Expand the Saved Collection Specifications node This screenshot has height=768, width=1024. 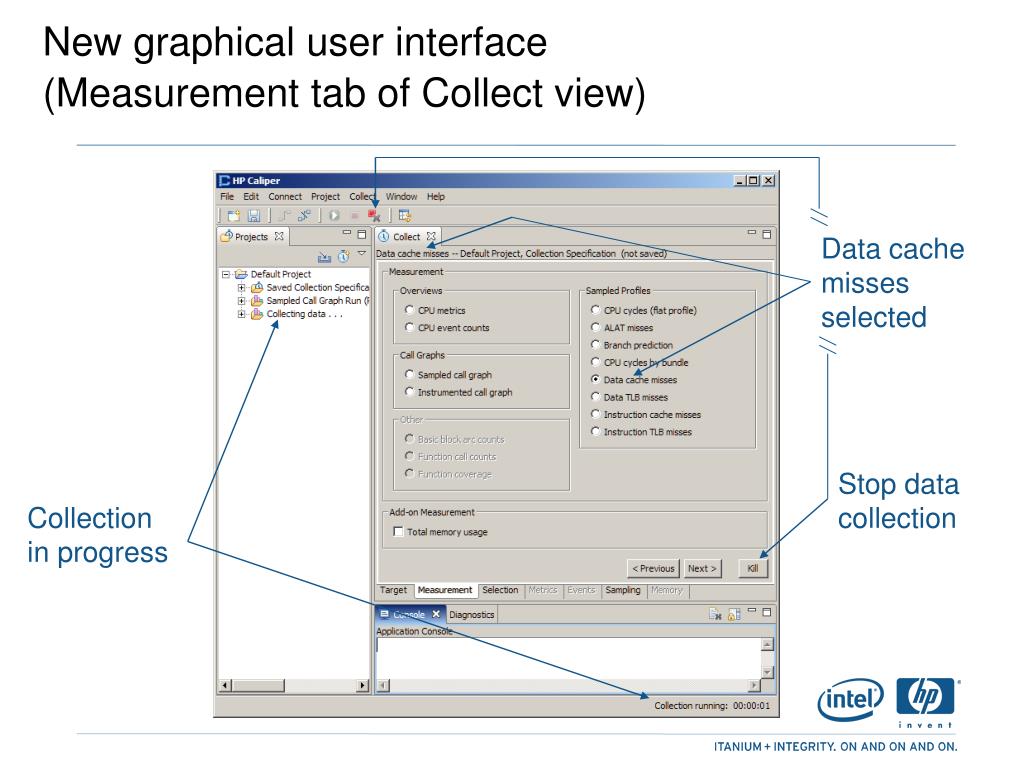click(x=242, y=287)
